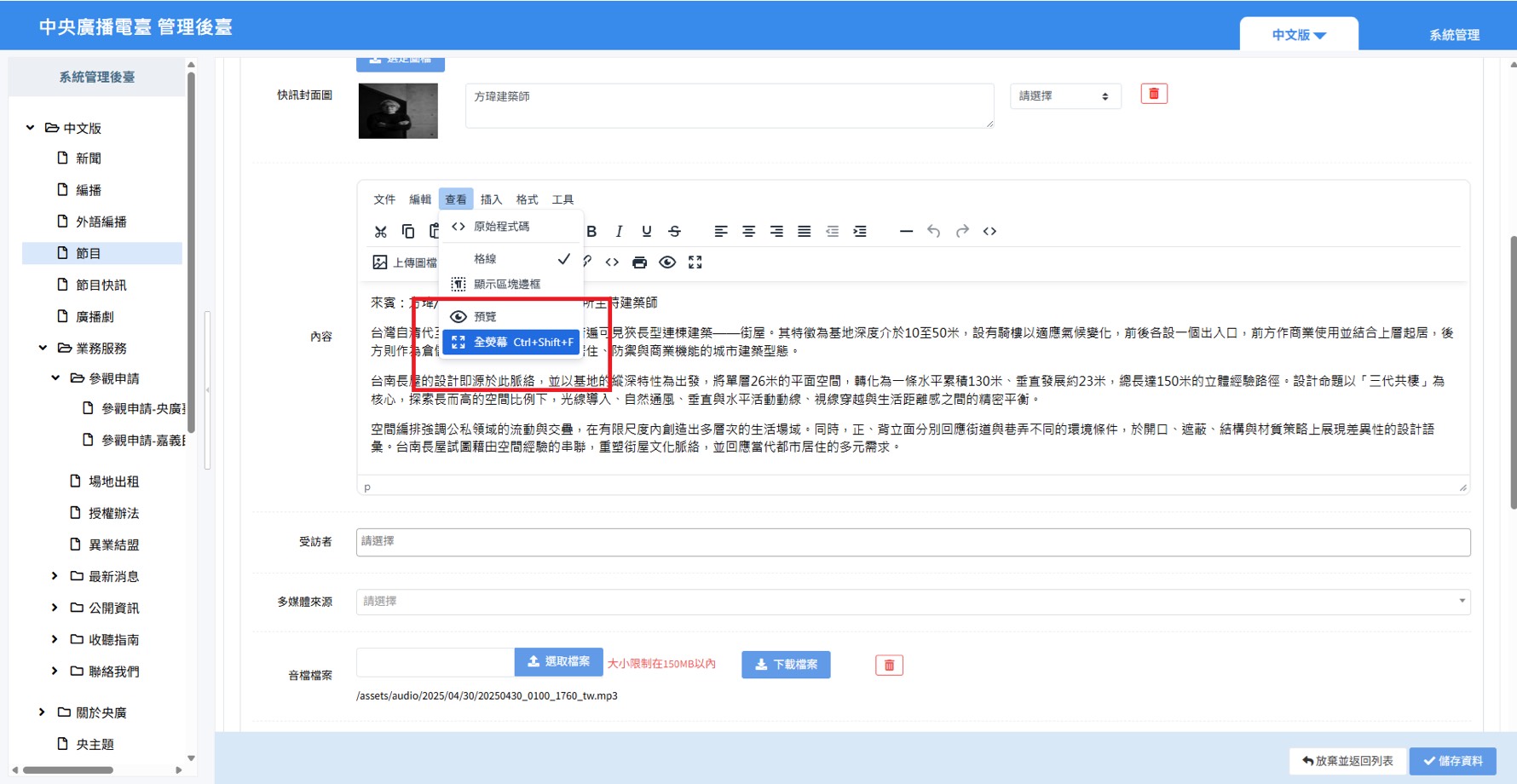The height and width of the screenshot is (784, 1517).
Task: Open the 多媒體來源 select dropdown
Action: pos(913,602)
